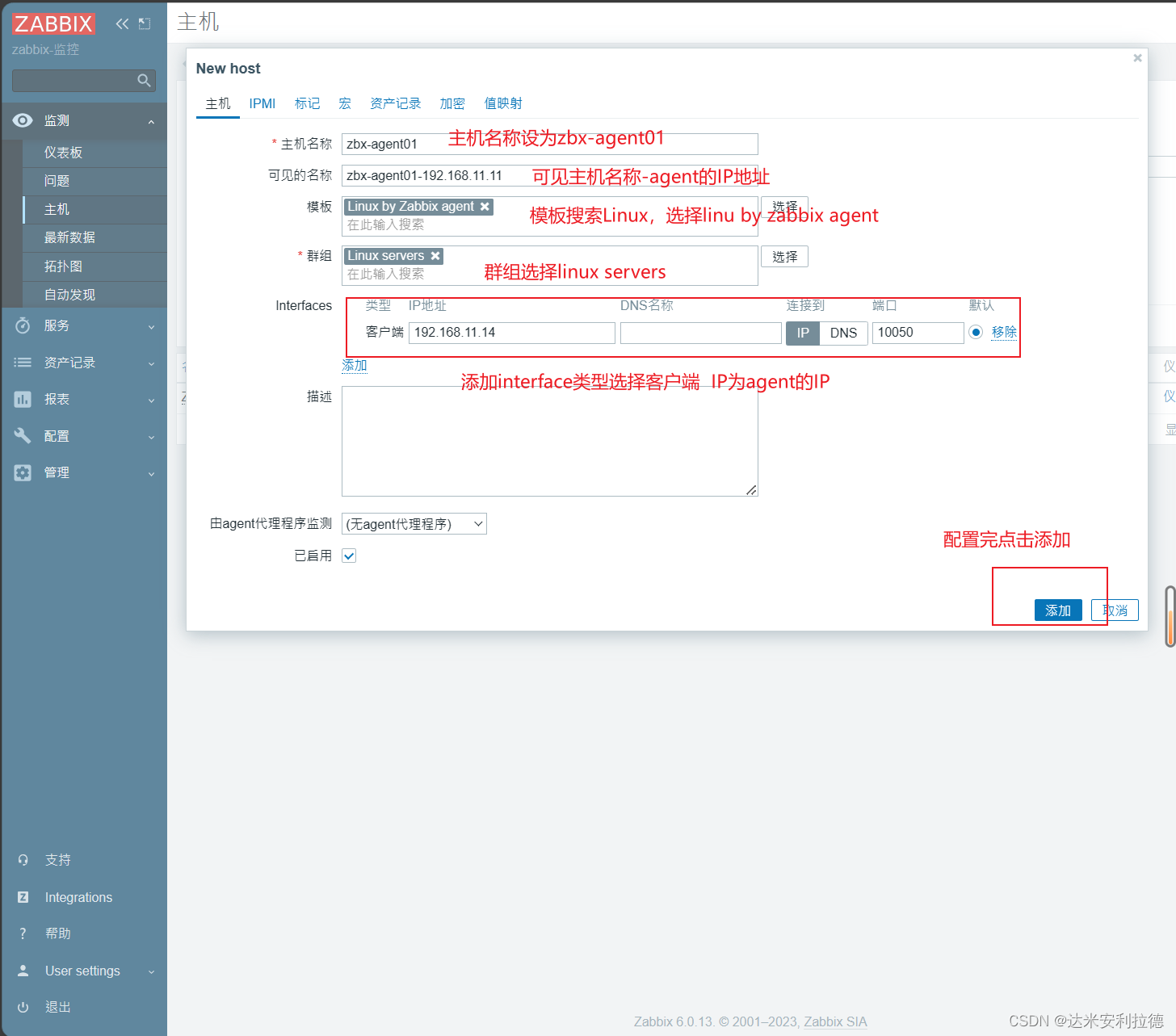Click the port field showing 10050
Viewport: 1176px width, 1036px height.
[x=918, y=333]
